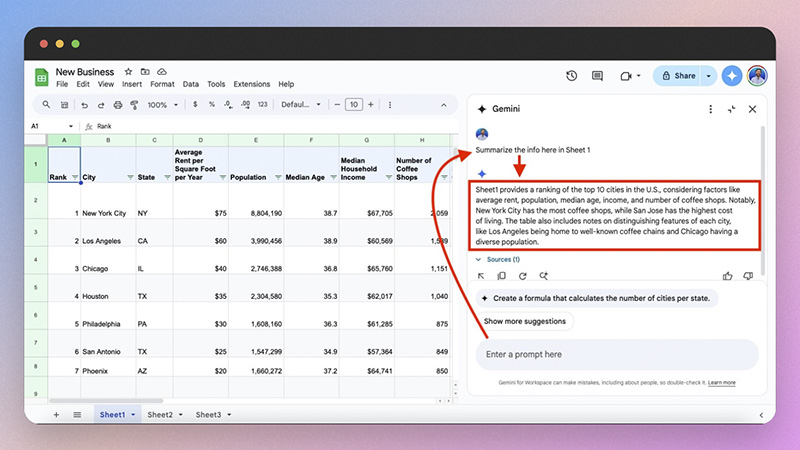Click the horizontal scrollbar of the sheet
This screenshot has width=800, height=450.
pos(106,401)
